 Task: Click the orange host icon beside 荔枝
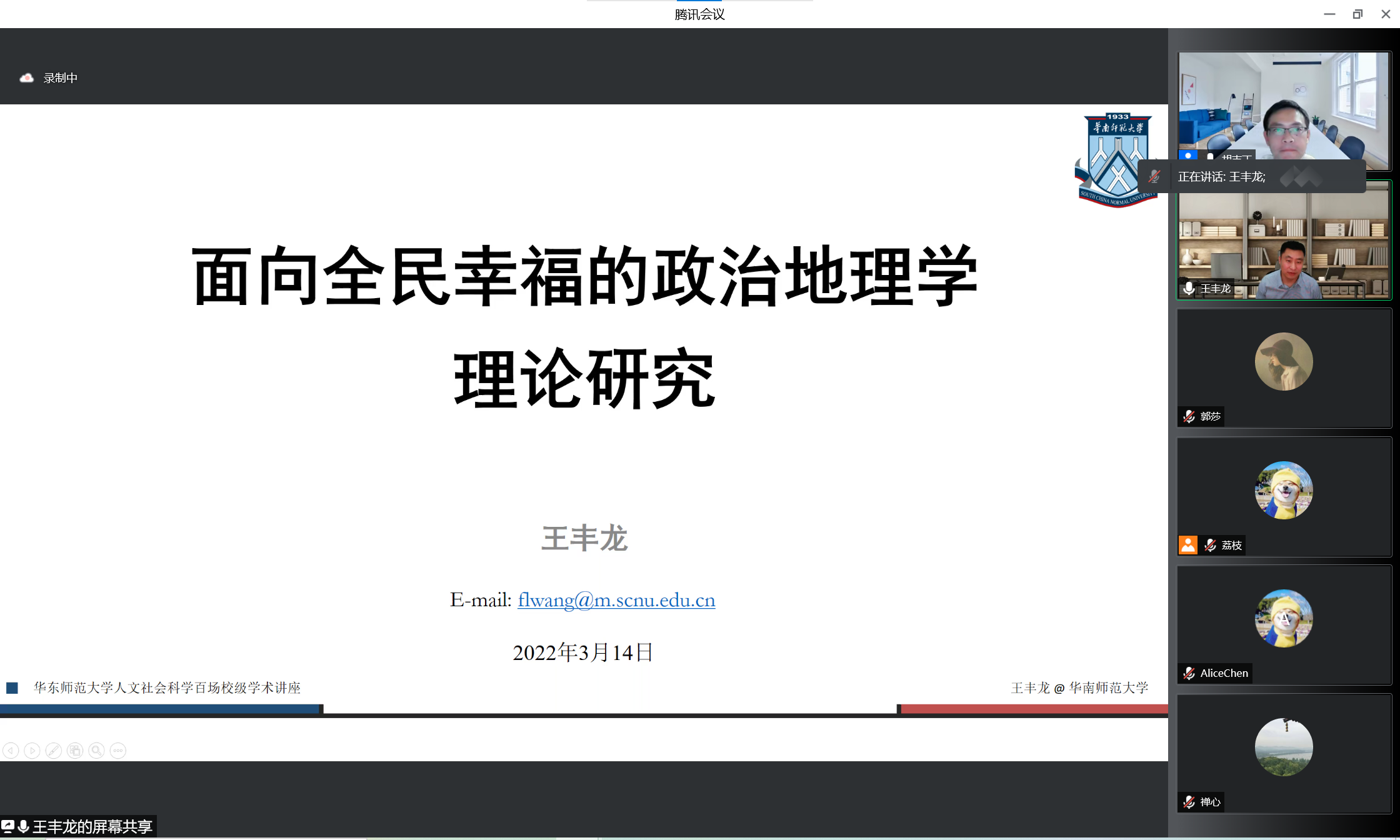point(1187,545)
